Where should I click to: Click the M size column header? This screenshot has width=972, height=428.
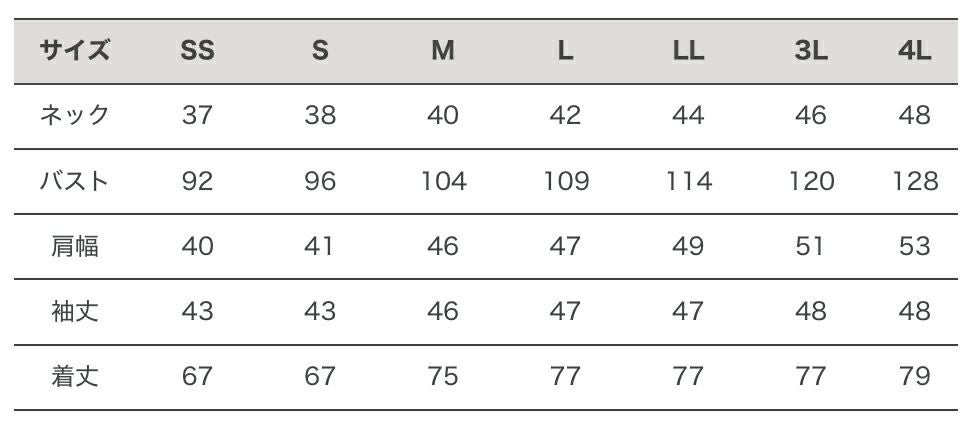click(x=443, y=51)
